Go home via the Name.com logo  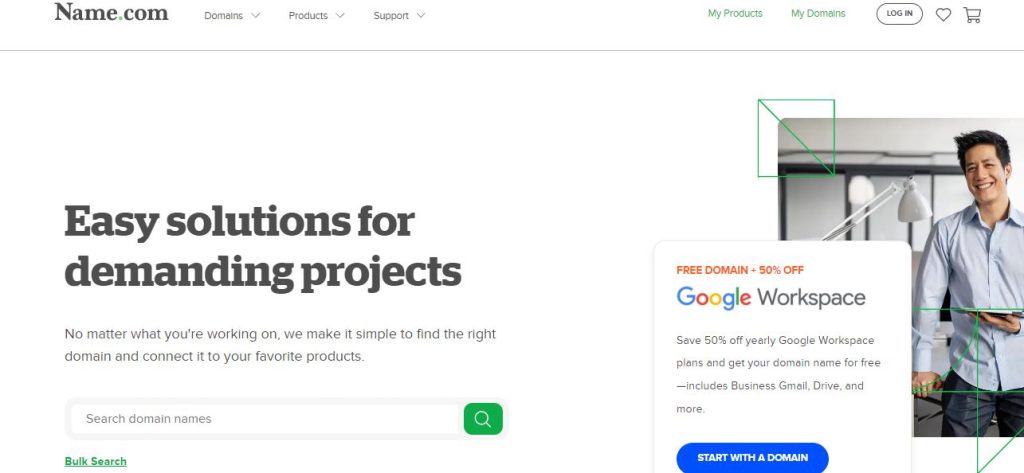(x=111, y=12)
